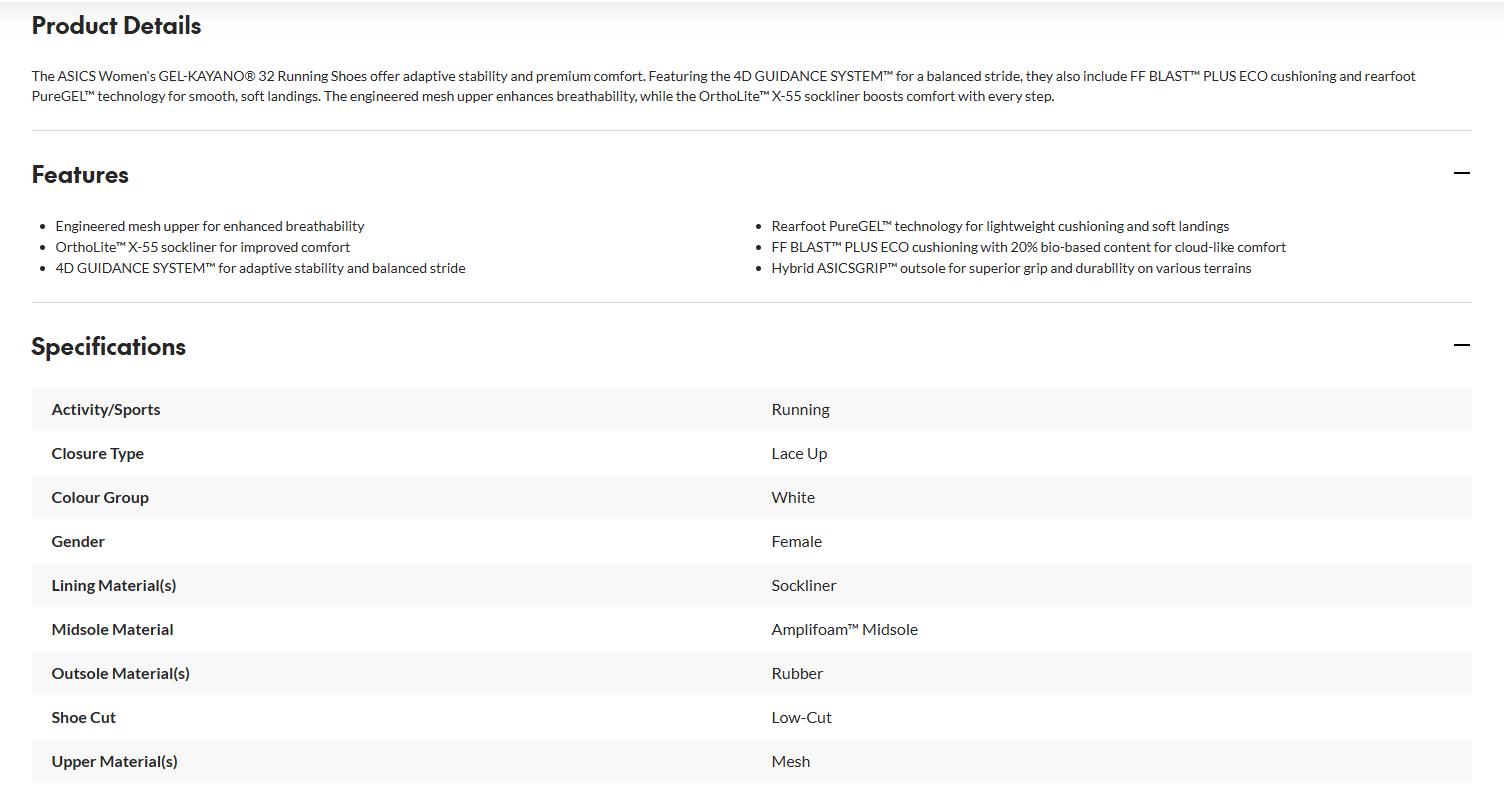
Task: Collapse the Features section minus icon
Action: pyautogui.click(x=1461, y=173)
